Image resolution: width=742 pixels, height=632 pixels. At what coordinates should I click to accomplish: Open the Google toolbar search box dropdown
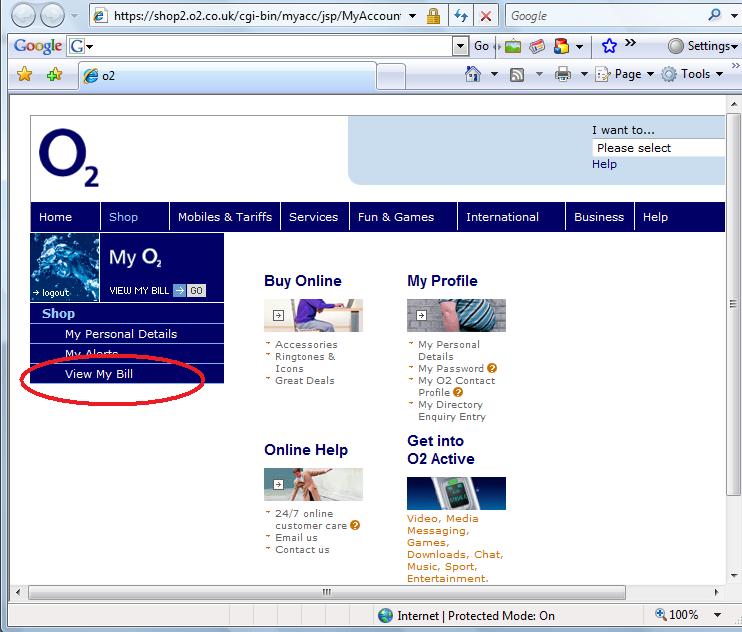[460, 46]
